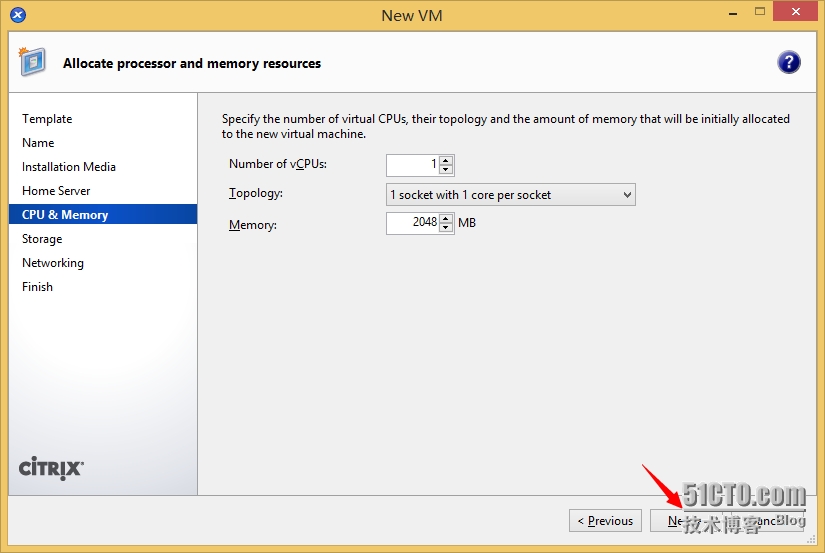Increase the number of vCPUs

446,160
